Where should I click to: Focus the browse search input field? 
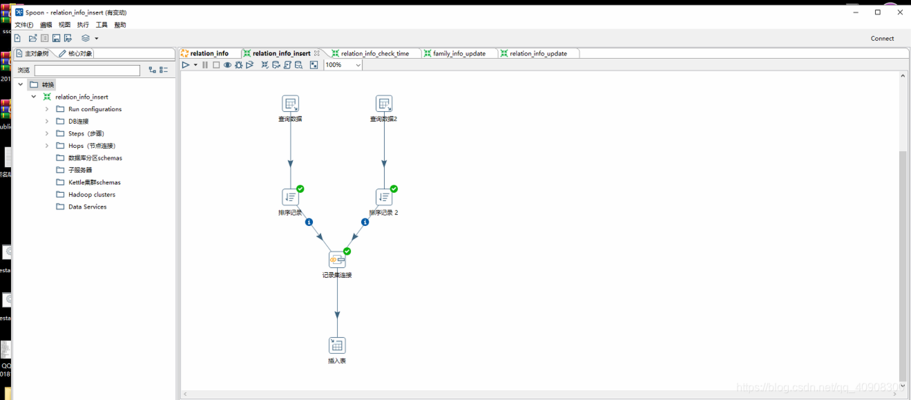87,70
